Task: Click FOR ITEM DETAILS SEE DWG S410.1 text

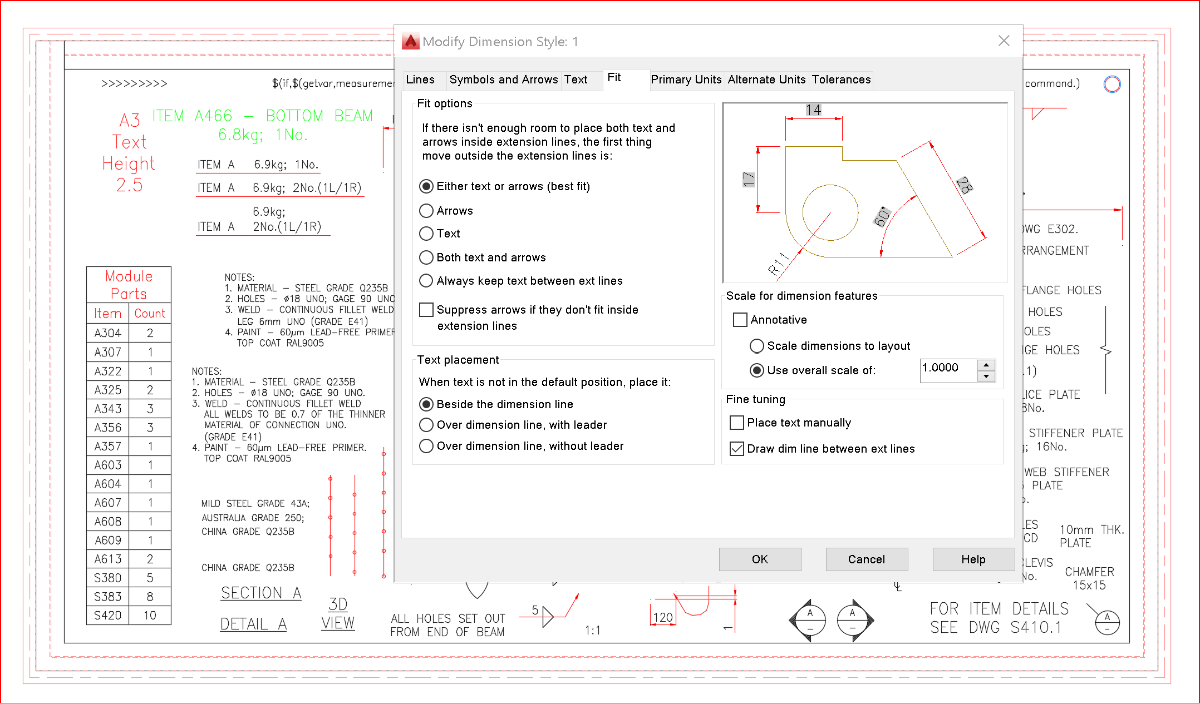Action: coord(999,618)
